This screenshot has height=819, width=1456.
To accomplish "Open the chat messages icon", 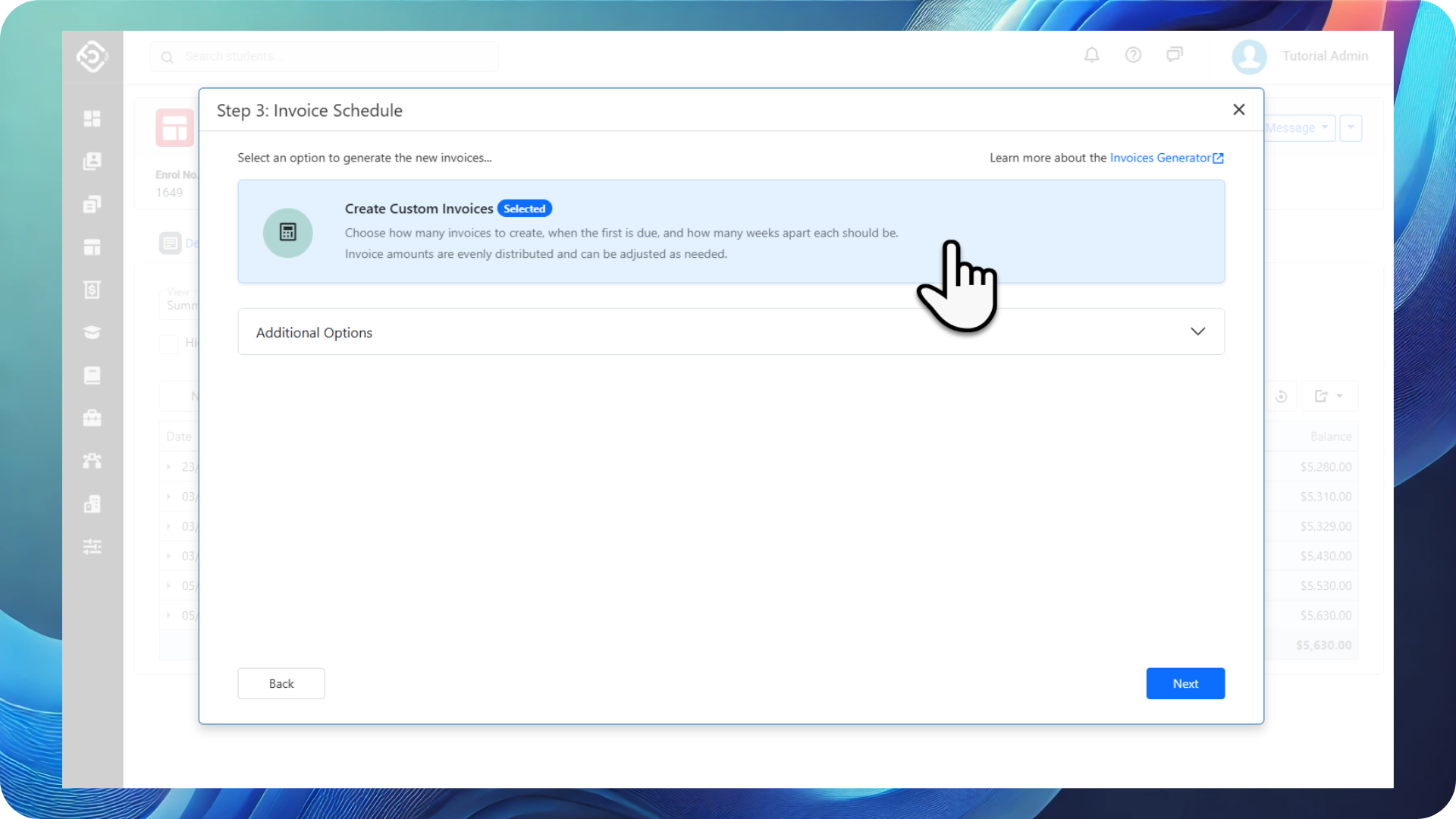I will pos(1174,55).
